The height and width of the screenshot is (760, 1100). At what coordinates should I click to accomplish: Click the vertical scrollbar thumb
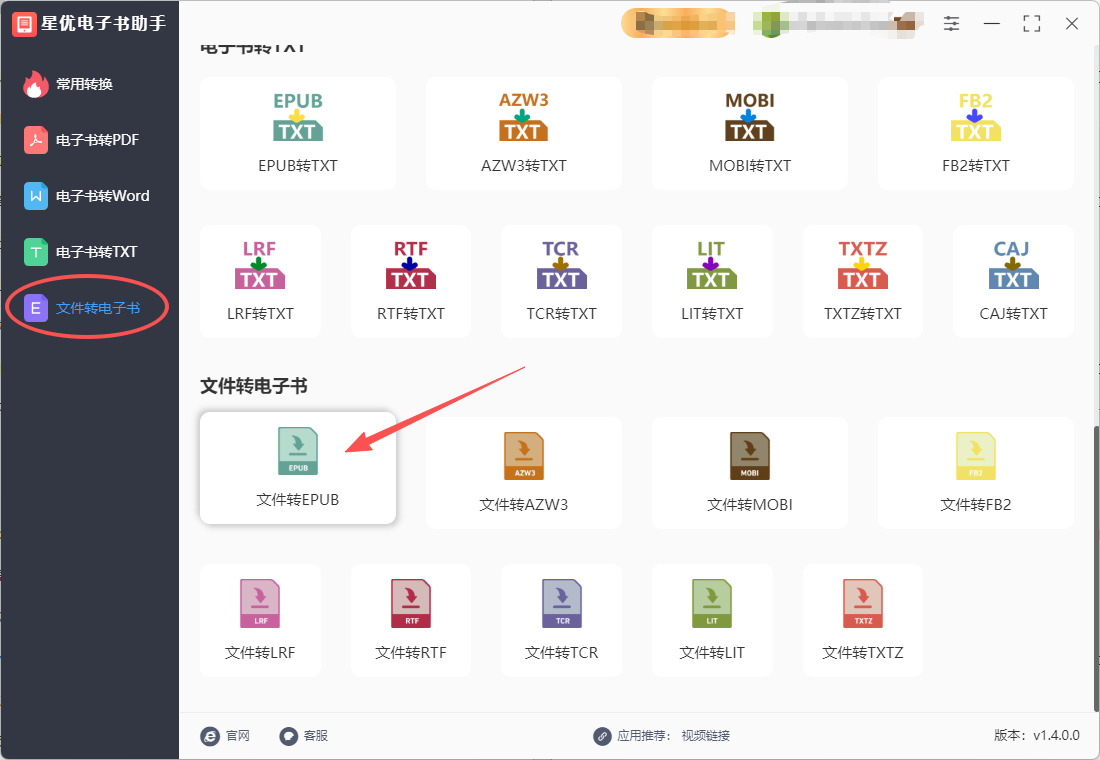1095,567
